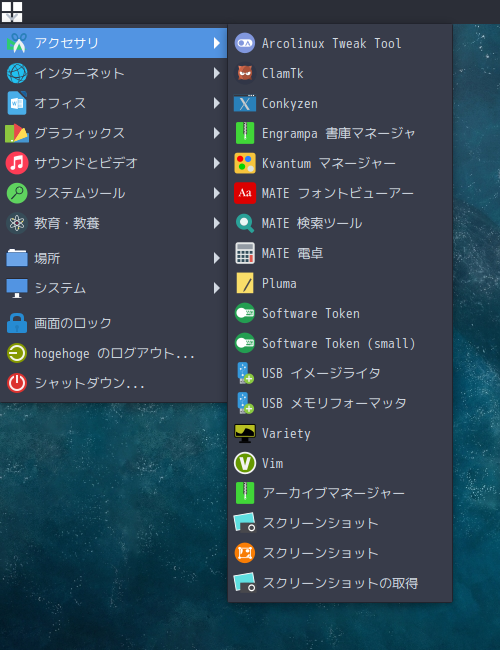Click the scissors icon beside アクセサリ
Viewport: 500px width, 650px height.
pyautogui.click(x=17, y=43)
